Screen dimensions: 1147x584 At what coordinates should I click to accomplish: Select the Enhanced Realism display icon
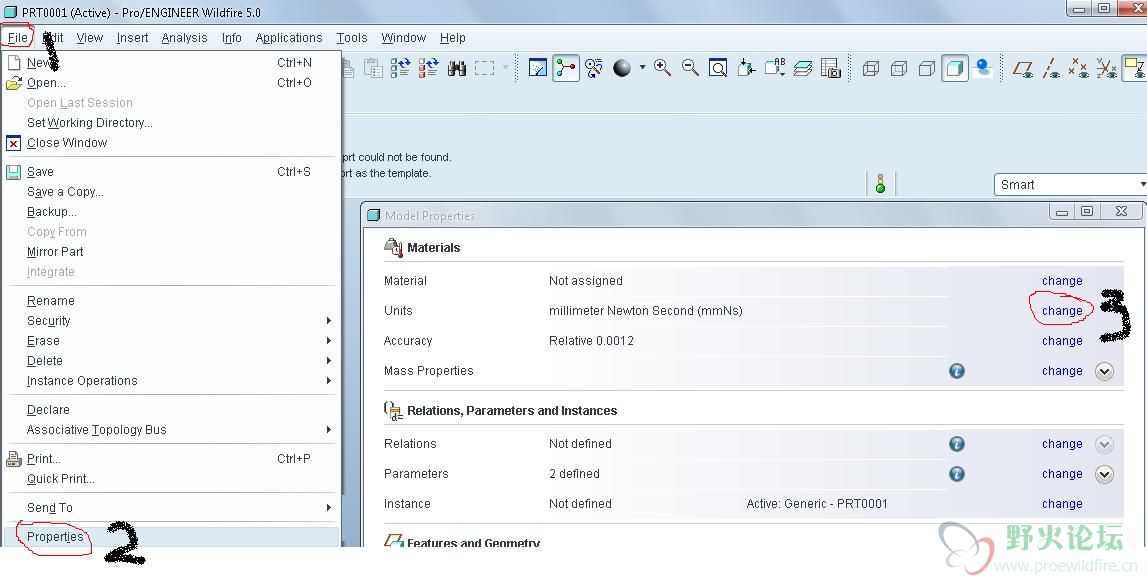pos(984,68)
